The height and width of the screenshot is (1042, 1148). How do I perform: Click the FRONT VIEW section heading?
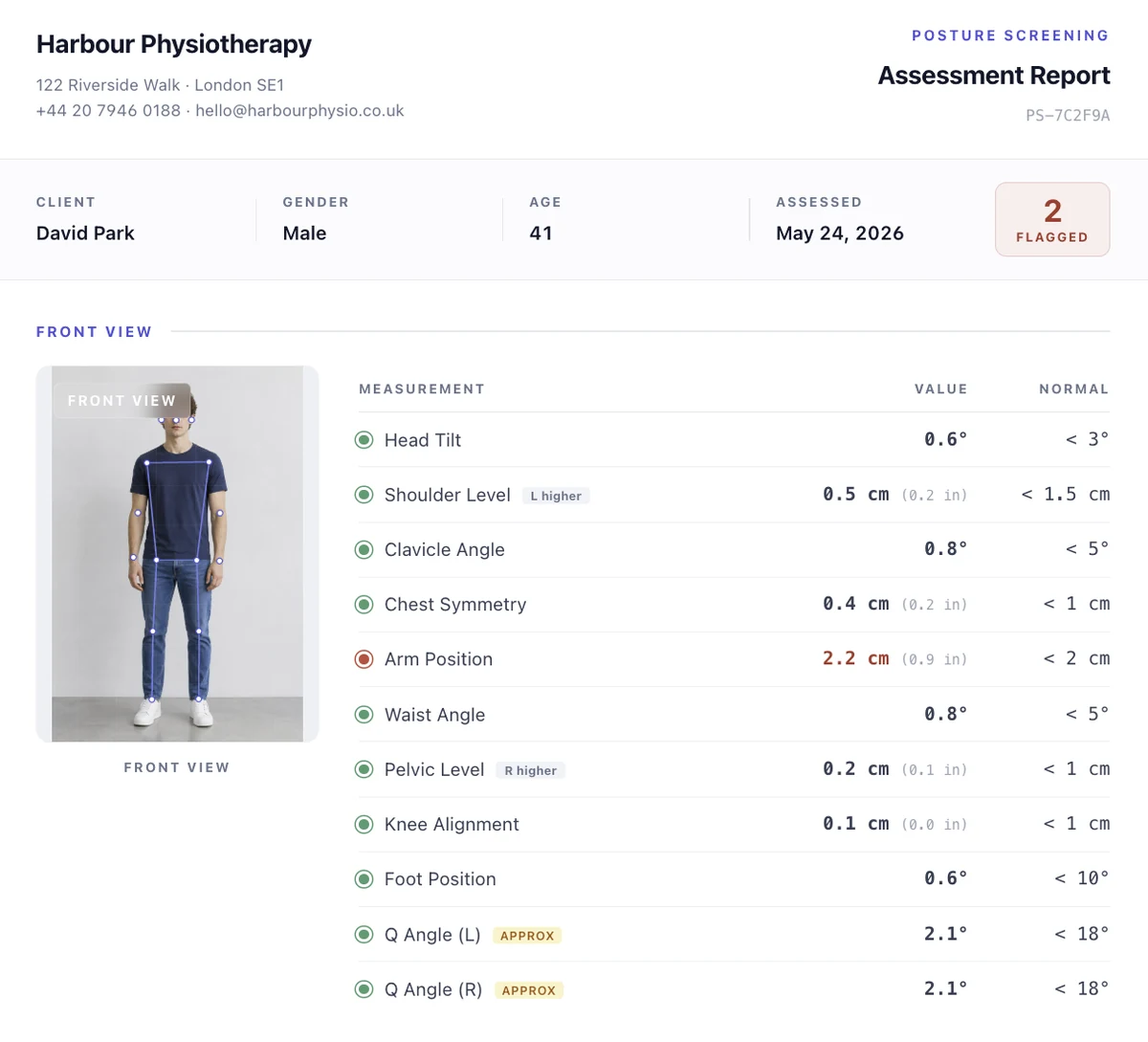[94, 332]
